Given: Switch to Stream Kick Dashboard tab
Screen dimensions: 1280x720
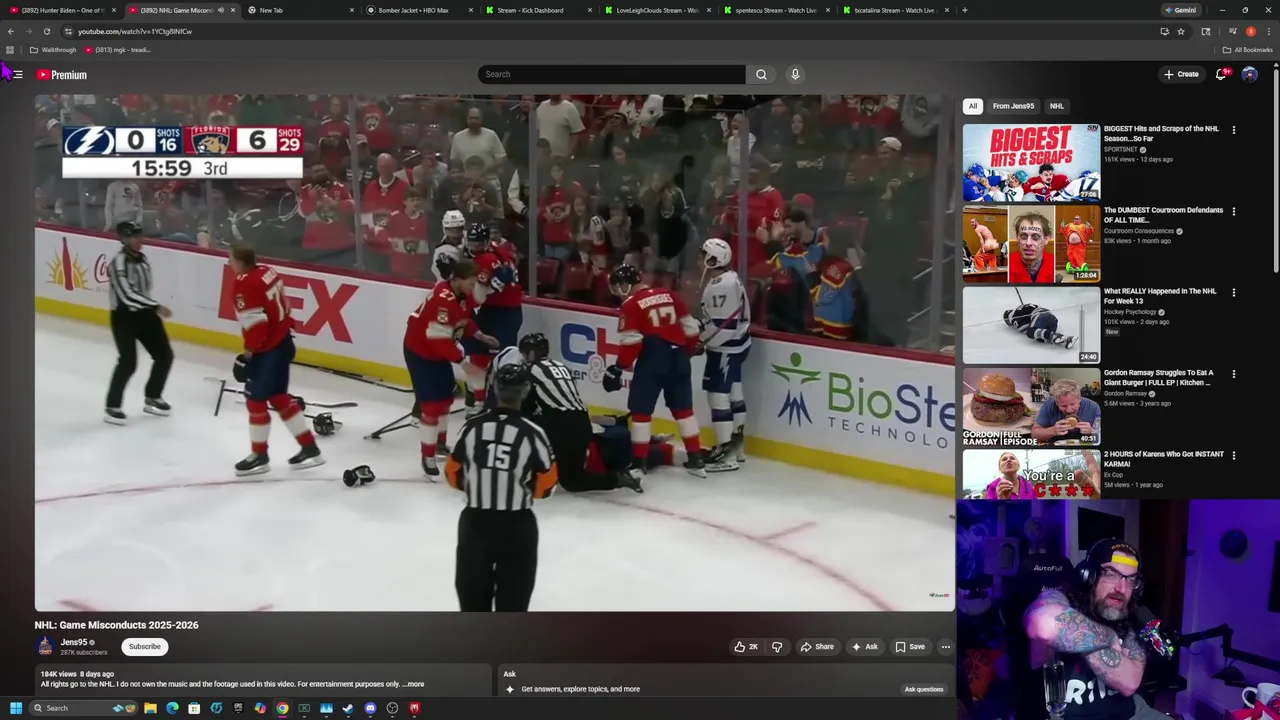Looking at the screenshot, I should [537, 10].
